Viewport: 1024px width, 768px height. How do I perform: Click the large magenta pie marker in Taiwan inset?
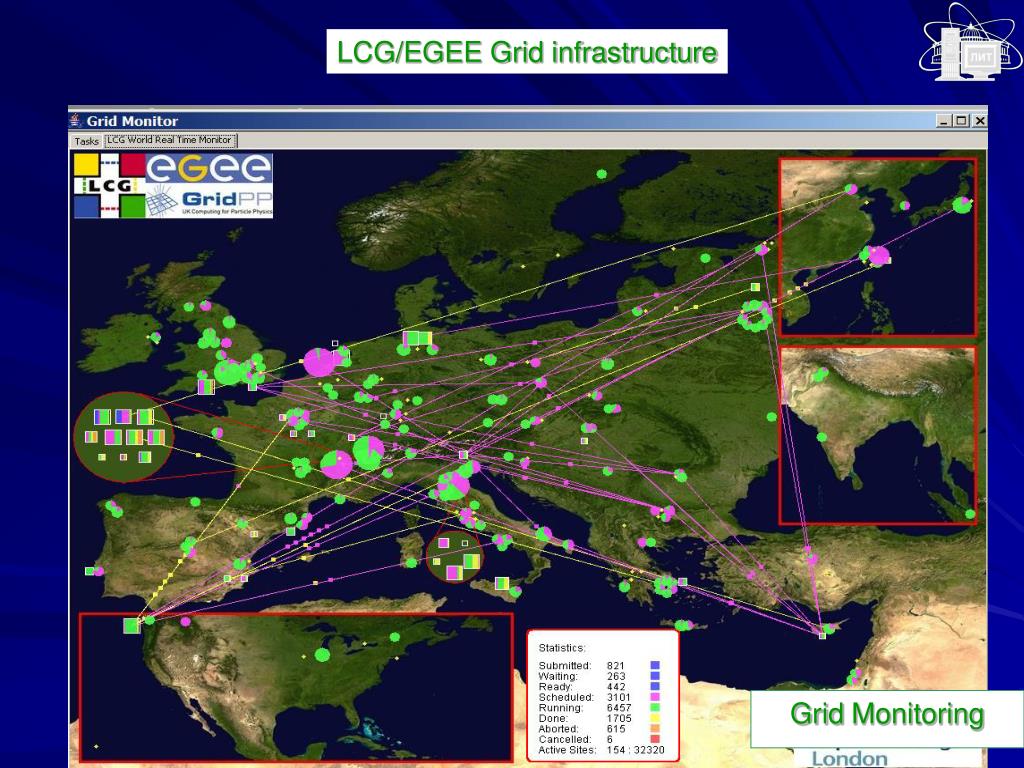[879, 256]
